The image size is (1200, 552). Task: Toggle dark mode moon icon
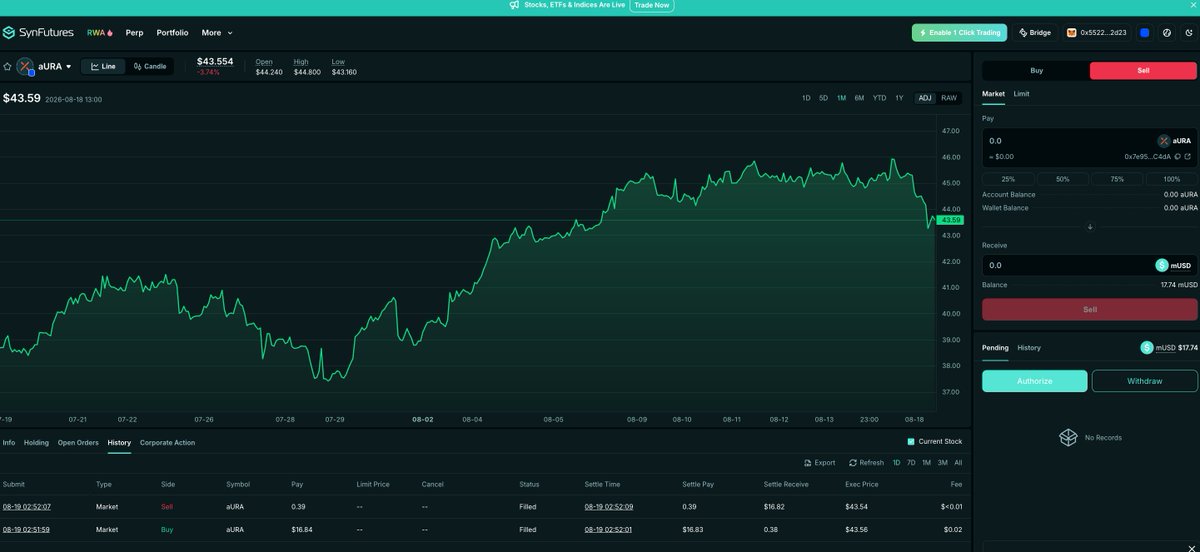1189,33
